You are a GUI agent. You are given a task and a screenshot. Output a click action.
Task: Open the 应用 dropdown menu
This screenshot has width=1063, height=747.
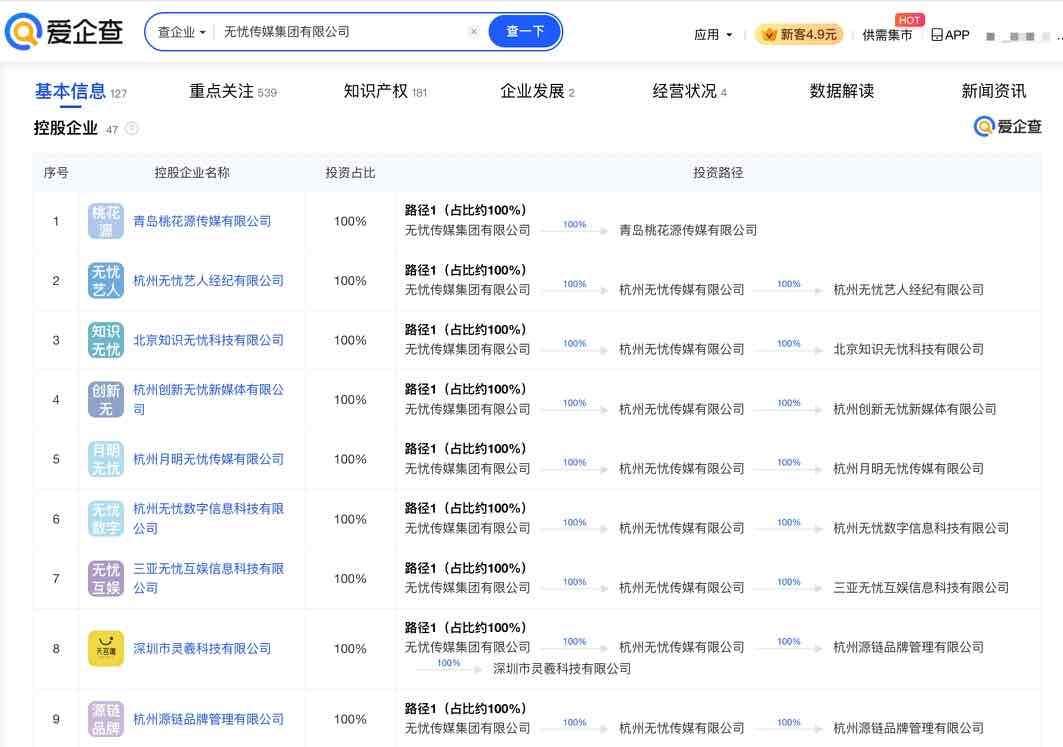pyautogui.click(x=713, y=34)
